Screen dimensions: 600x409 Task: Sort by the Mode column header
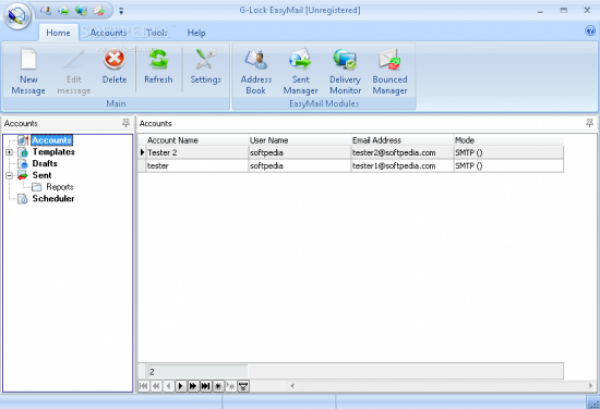[508, 140]
